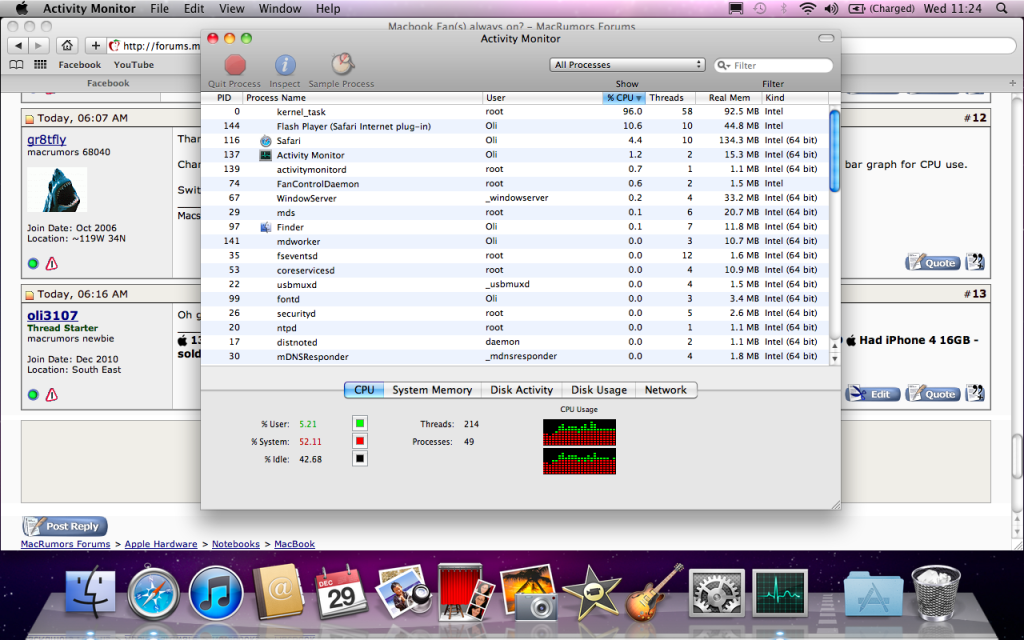Click the Filter search field
Image resolution: width=1024 pixels, height=640 pixels.
tap(774, 65)
